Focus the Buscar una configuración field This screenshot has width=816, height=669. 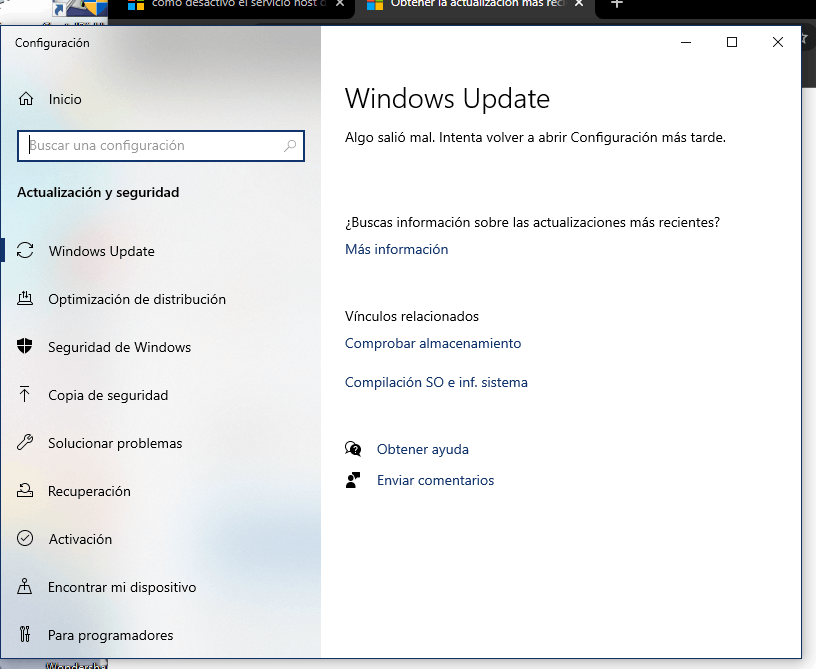(x=161, y=146)
